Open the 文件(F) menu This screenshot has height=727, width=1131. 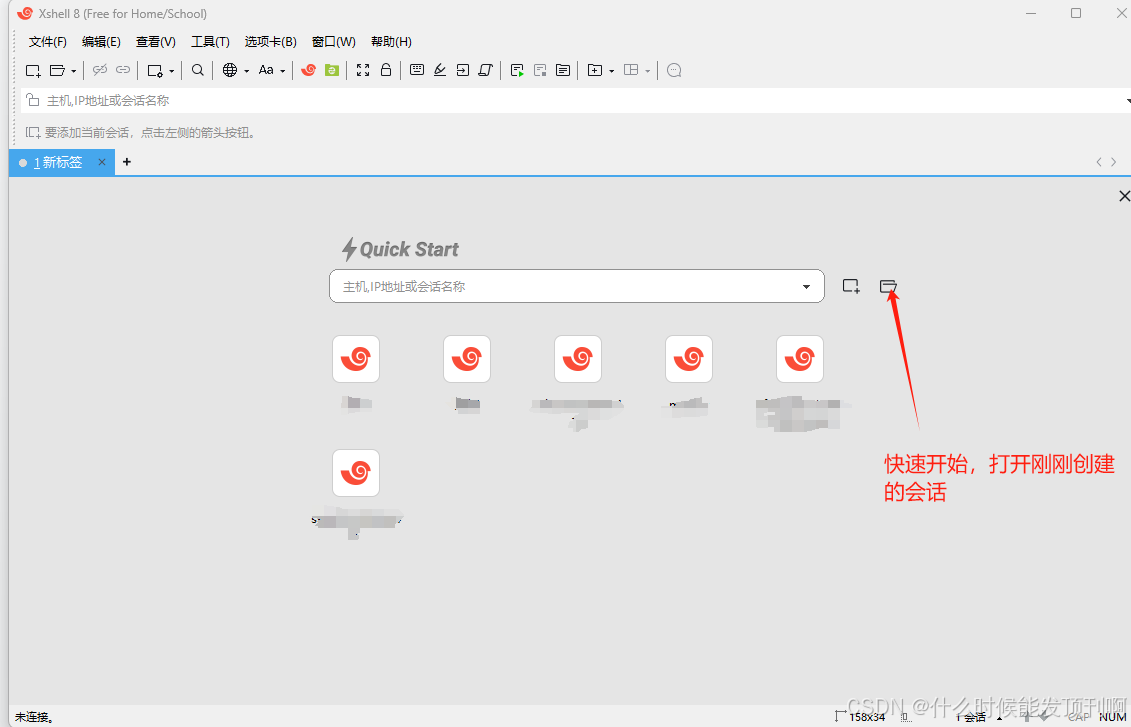pyautogui.click(x=48, y=42)
